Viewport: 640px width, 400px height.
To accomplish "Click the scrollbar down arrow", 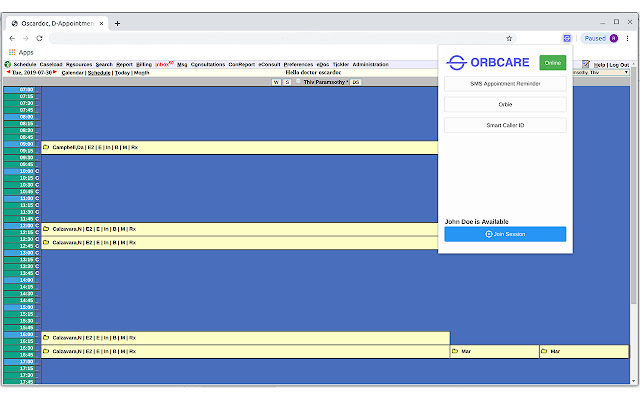I will pos(633,381).
